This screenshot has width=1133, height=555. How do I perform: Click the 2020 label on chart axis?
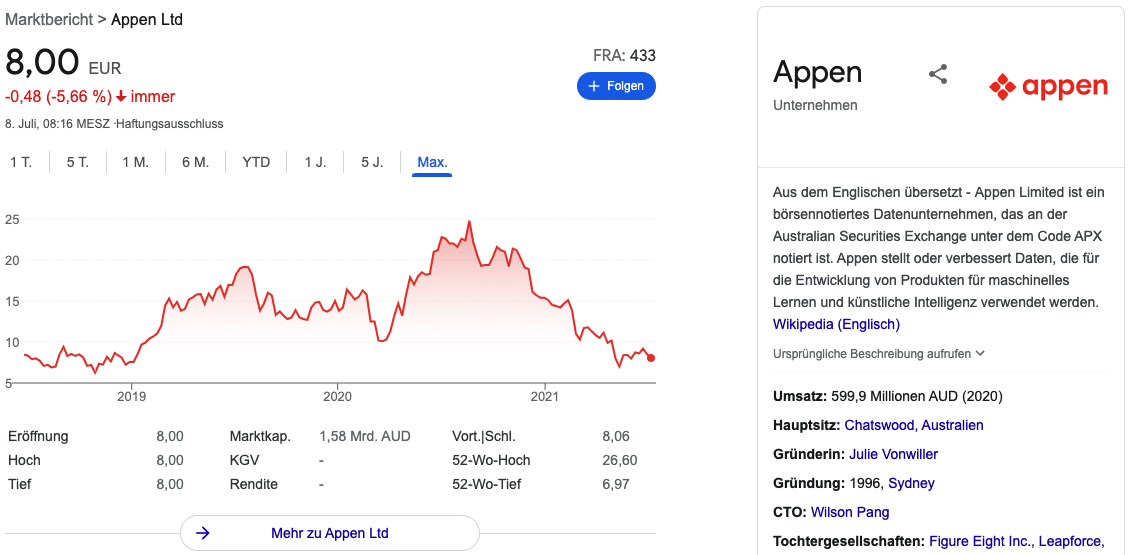(x=337, y=395)
